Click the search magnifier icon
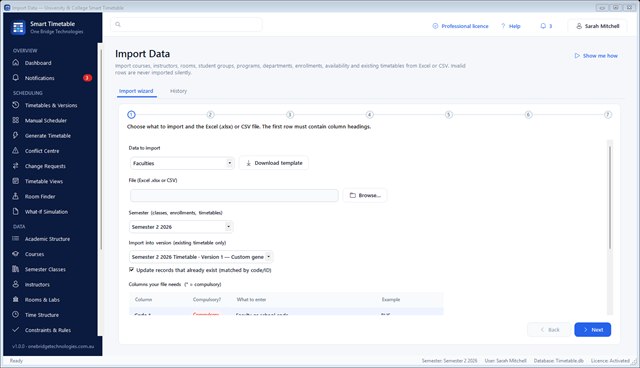This screenshot has height=368, width=640. pyautogui.click(x=118, y=24)
